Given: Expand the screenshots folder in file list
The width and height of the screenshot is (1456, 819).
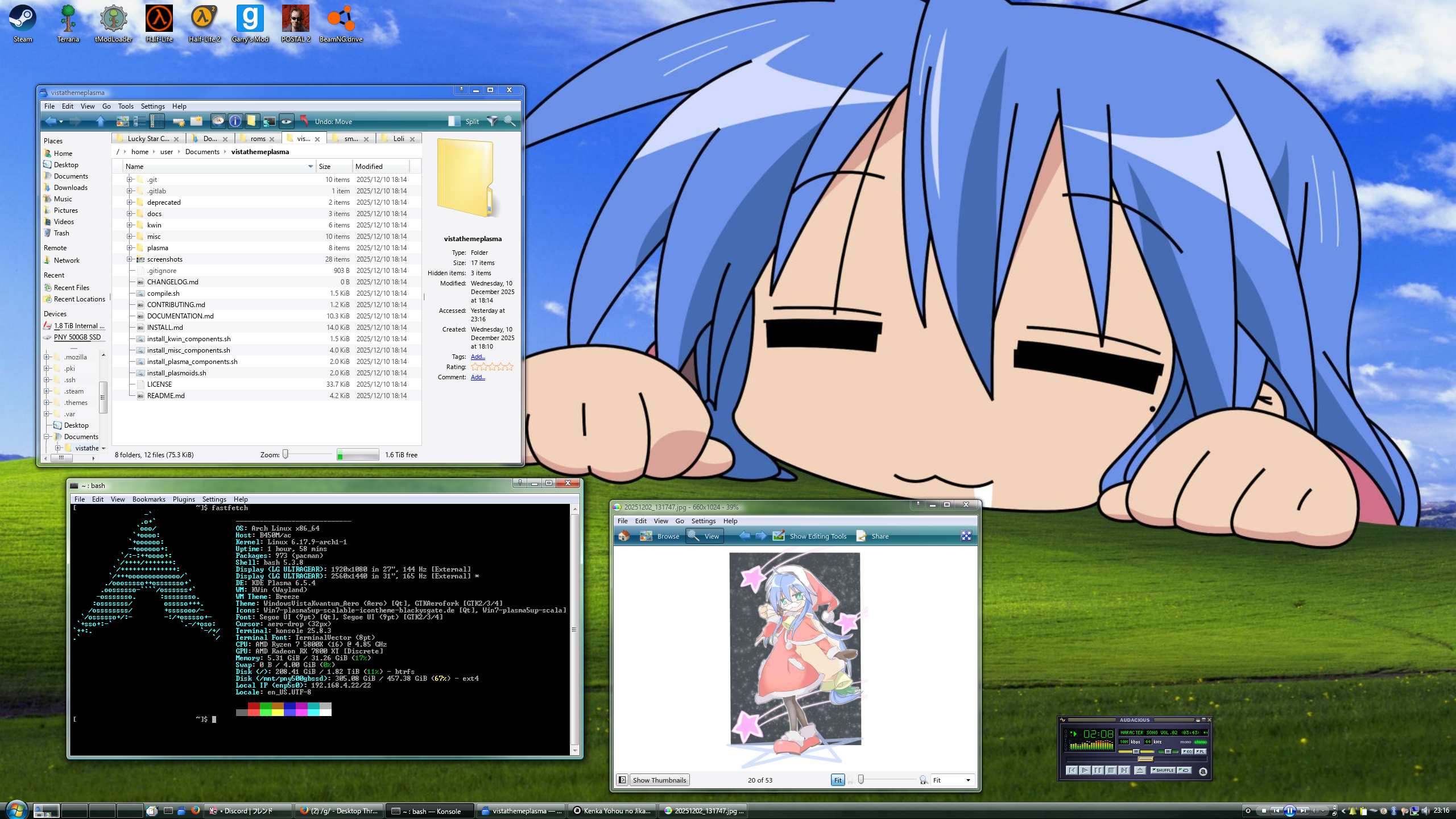Looking at the screenshot, I should (x=130, y=259).
